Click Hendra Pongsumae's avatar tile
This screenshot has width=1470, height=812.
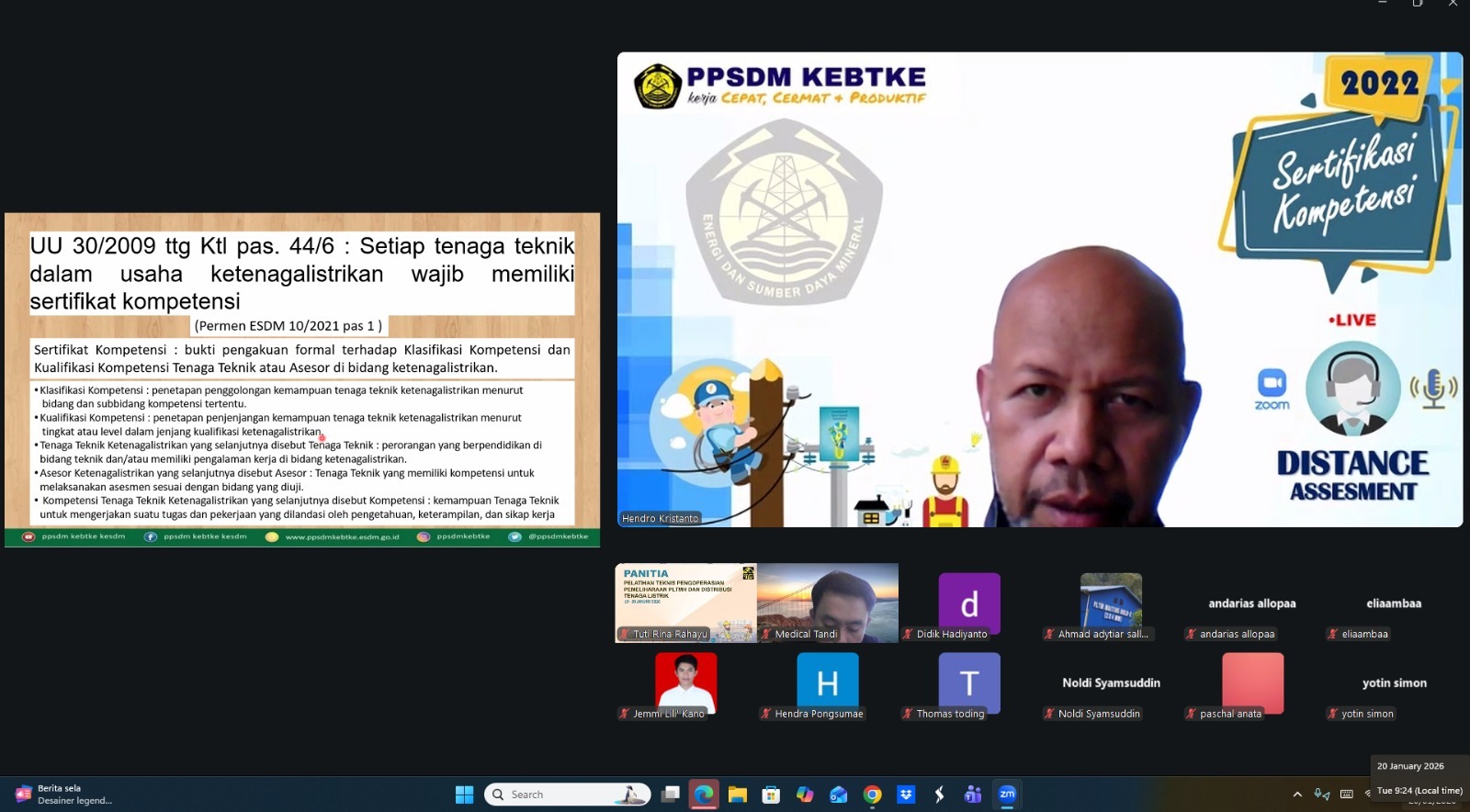click(x=827, y=682)
